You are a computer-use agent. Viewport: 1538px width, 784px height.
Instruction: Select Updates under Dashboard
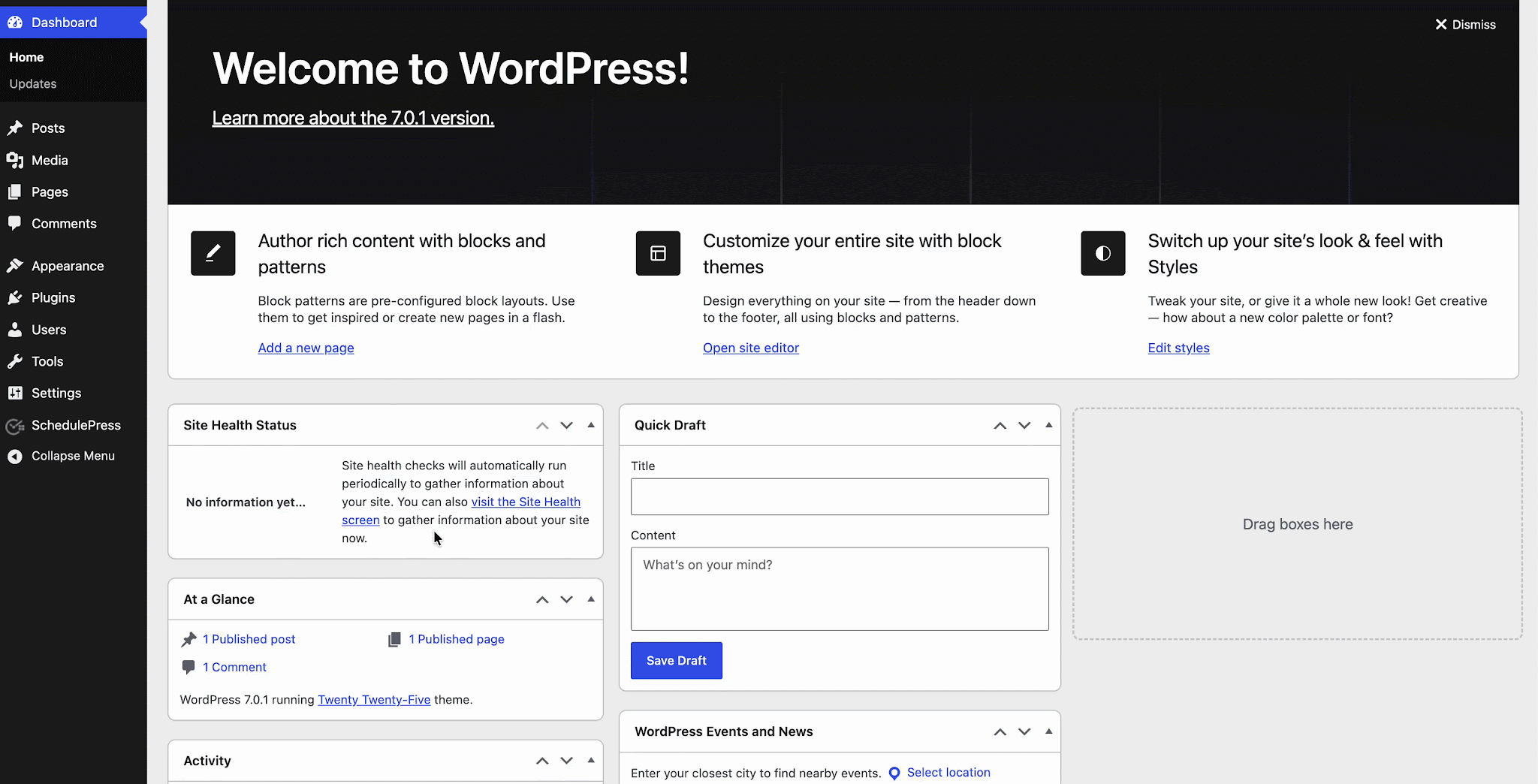(33, 84)
